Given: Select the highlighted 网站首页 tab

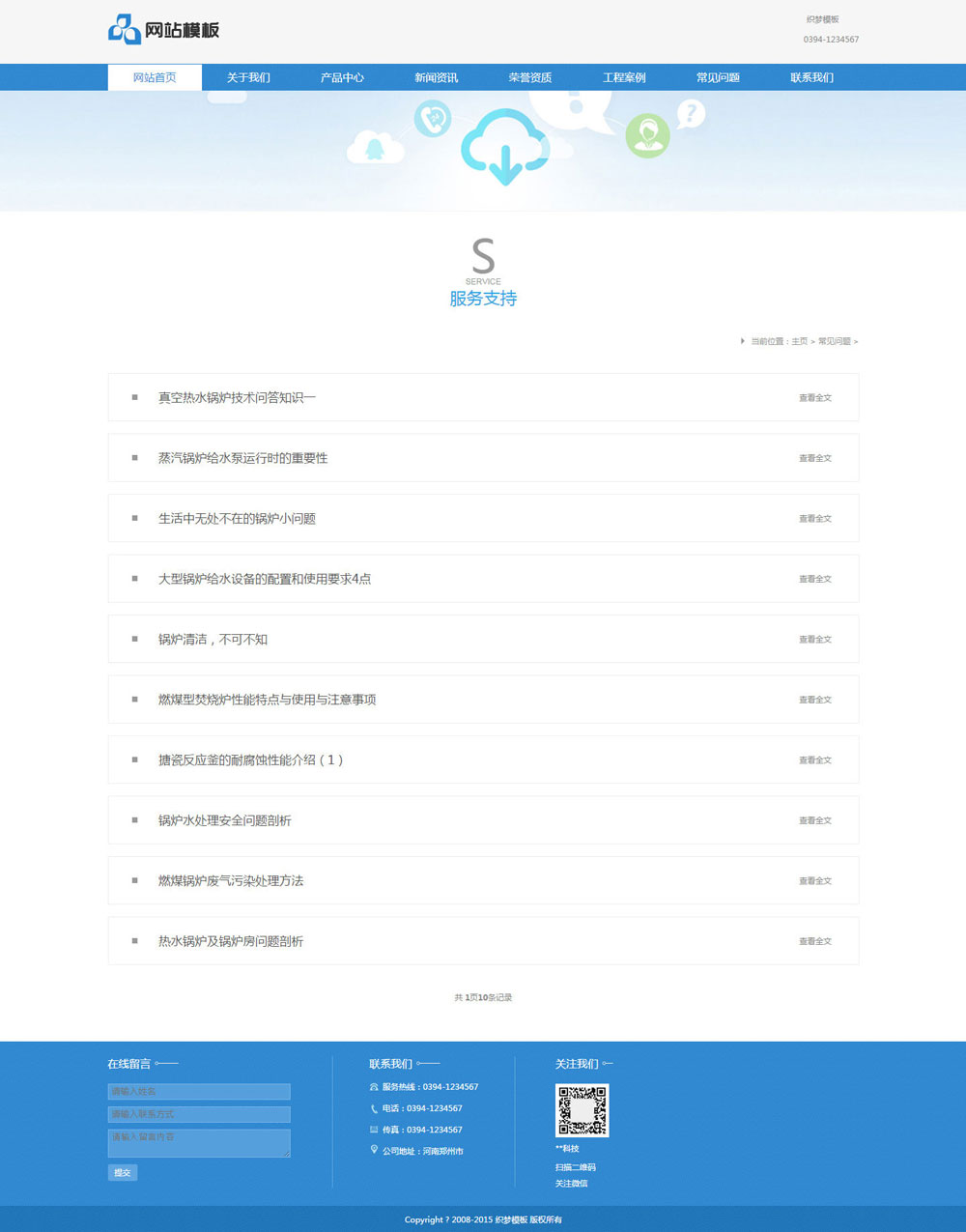Looking at the screenshot, I should pyautogui.click(x=155, y=77).
